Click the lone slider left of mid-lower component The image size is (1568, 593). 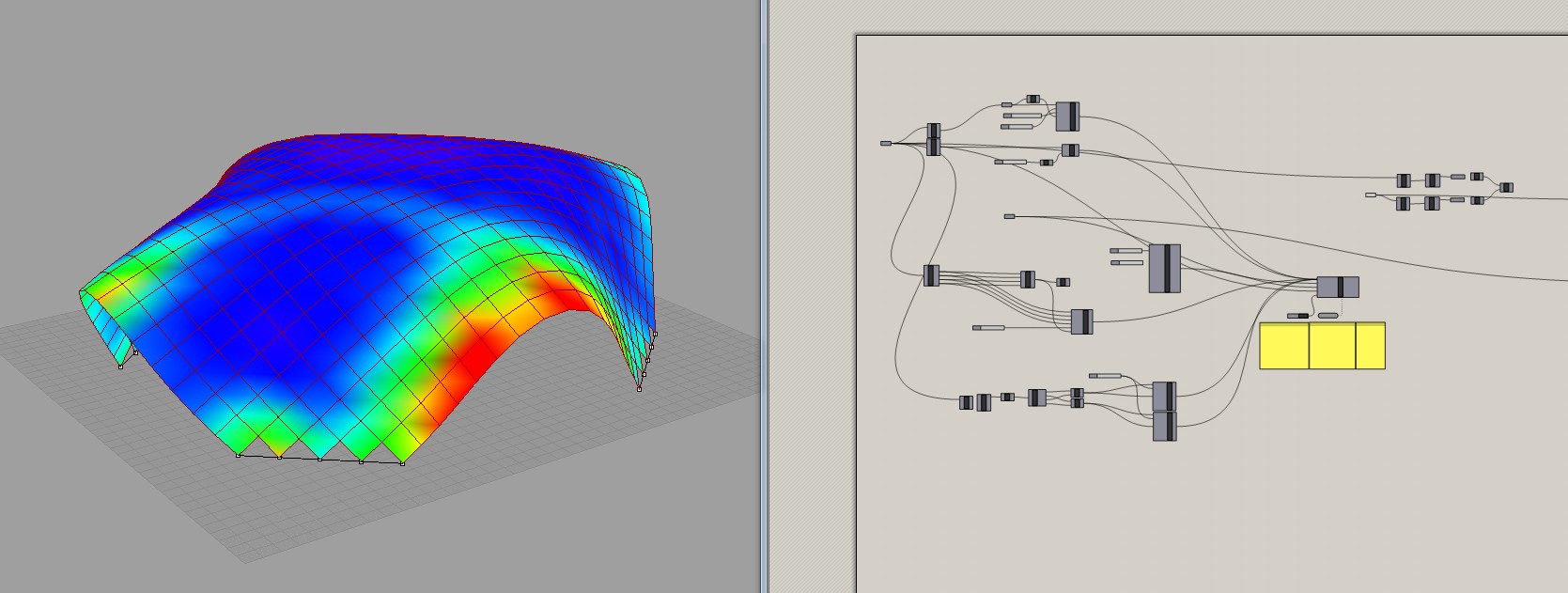(x=988, y=328)
